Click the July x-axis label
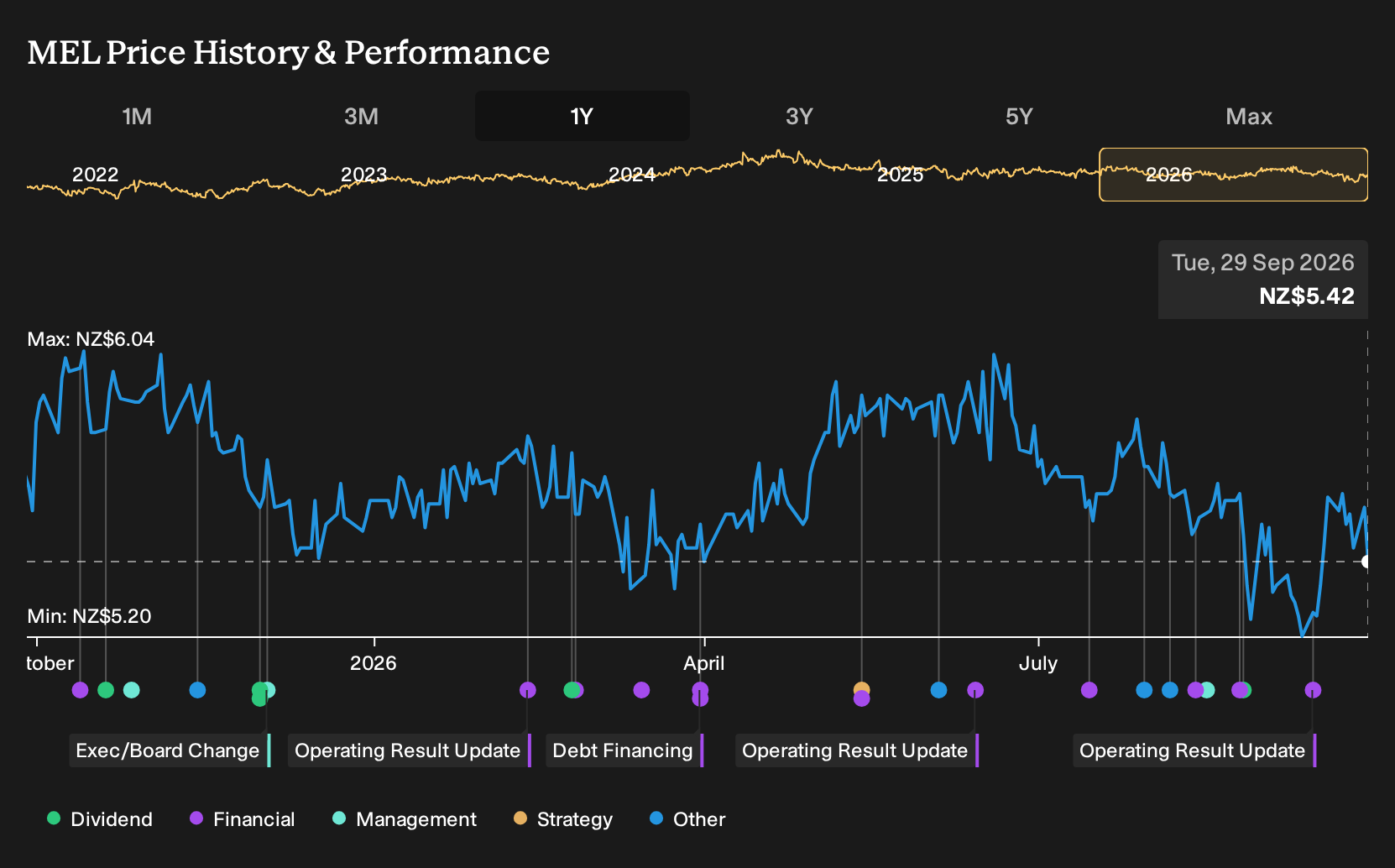The height and width of the screenshot is (868, 1395). [1038, 663]
